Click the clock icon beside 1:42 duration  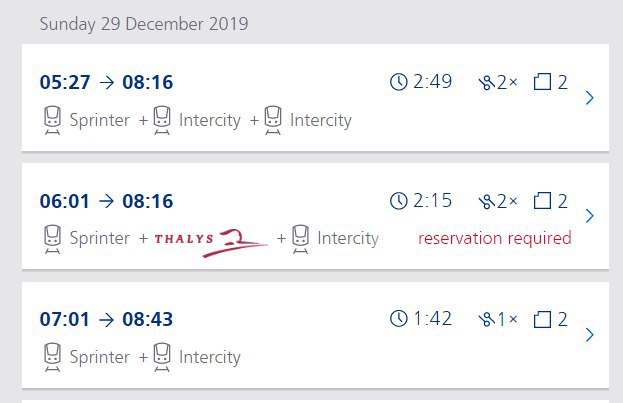click(x=399, y=319)
